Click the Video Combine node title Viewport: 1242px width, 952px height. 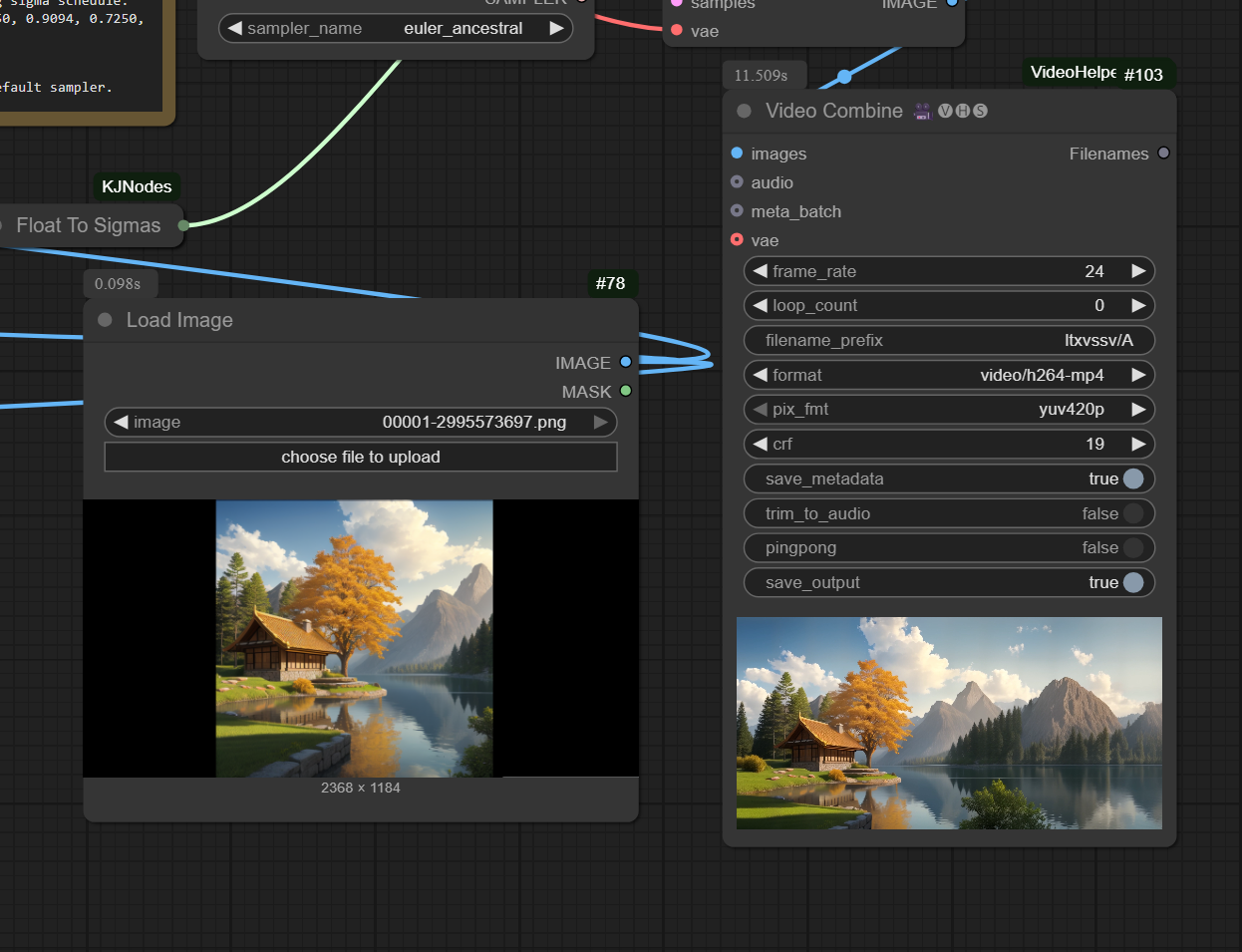[833, 111]
